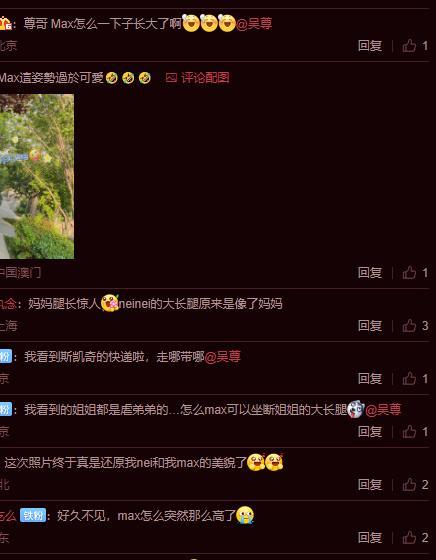Image resolution: width=436 pixels, height=560 pixels.
Task: Reply to the comment about 坐断姐姐的大长腿
Action: pos(370,432)
